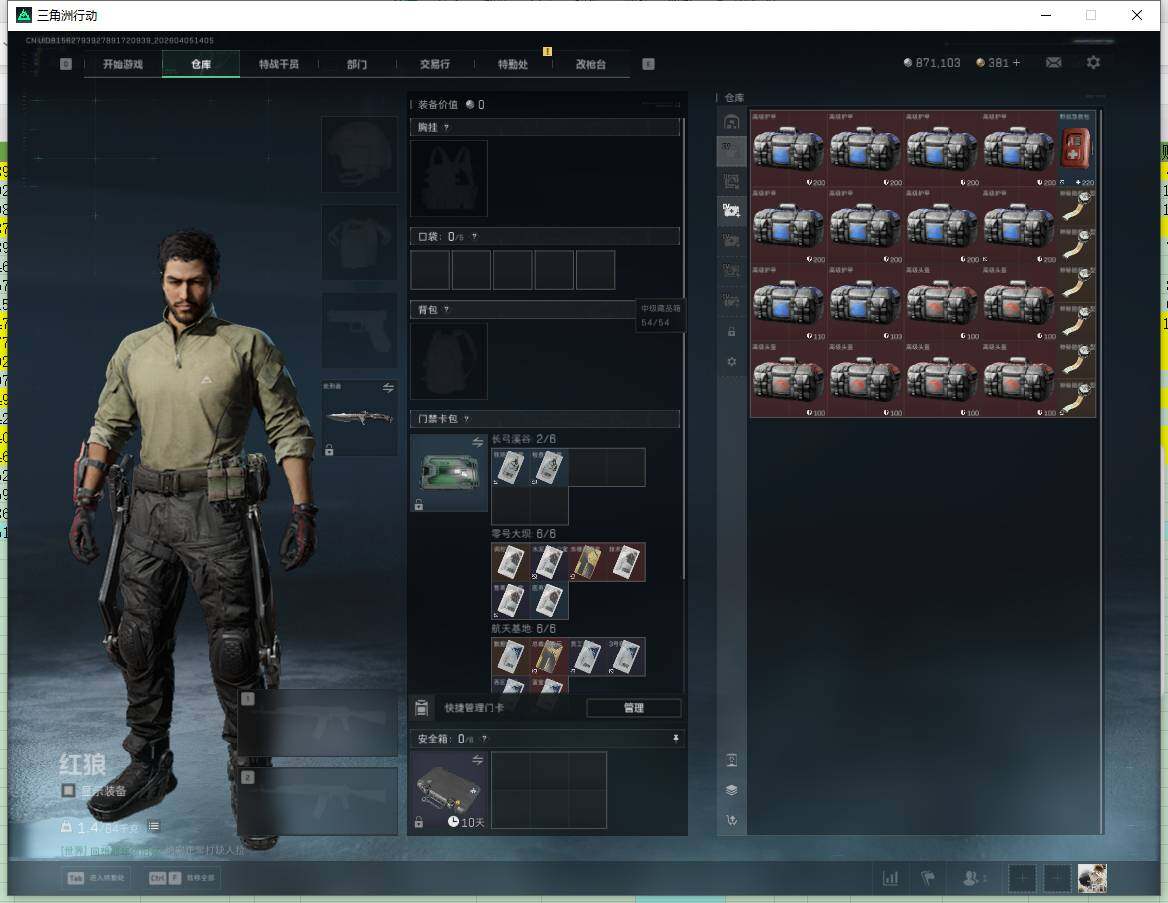Select top-left blue armor repair case
The image size is (1168, 903).
tap(788, 148)
